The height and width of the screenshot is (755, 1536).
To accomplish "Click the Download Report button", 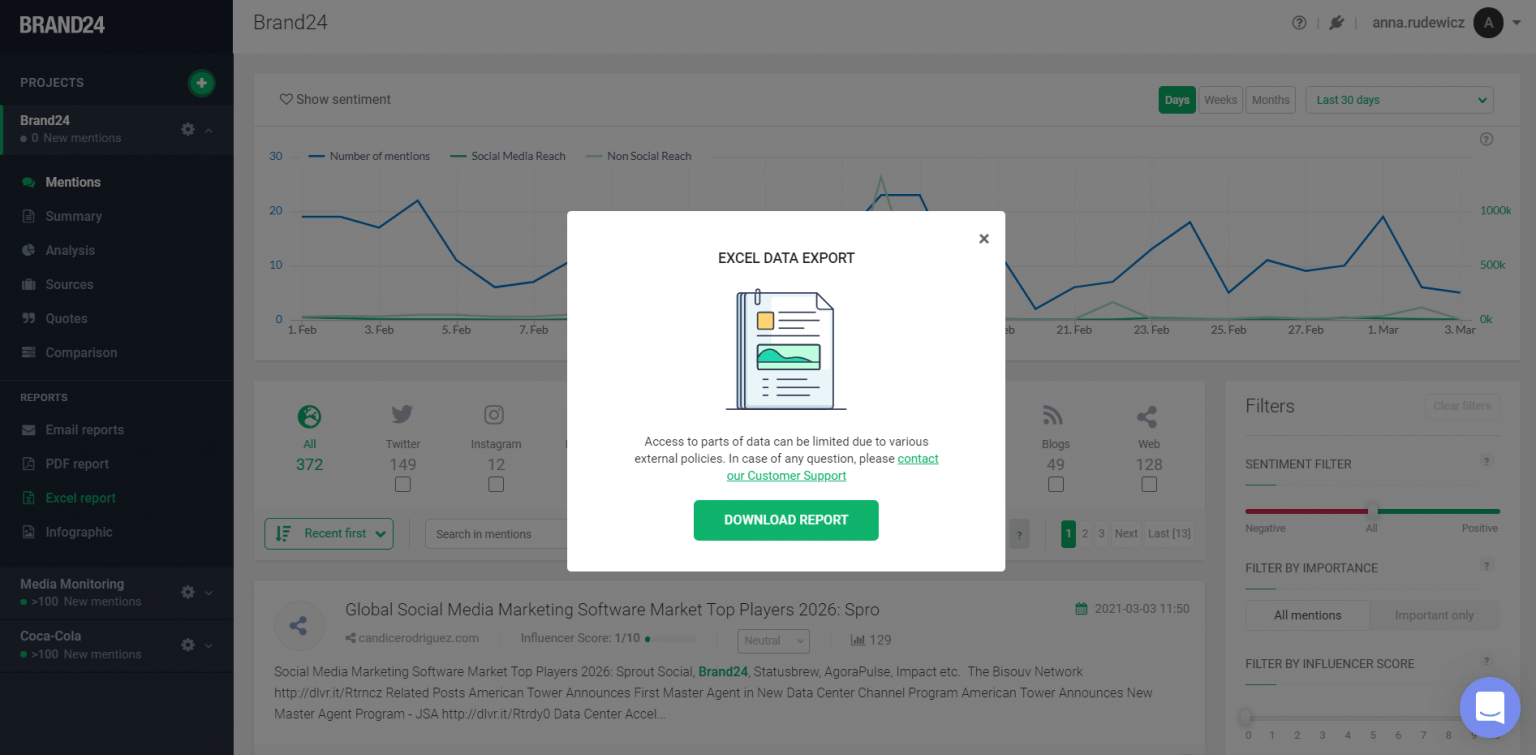I will [786, 520].
